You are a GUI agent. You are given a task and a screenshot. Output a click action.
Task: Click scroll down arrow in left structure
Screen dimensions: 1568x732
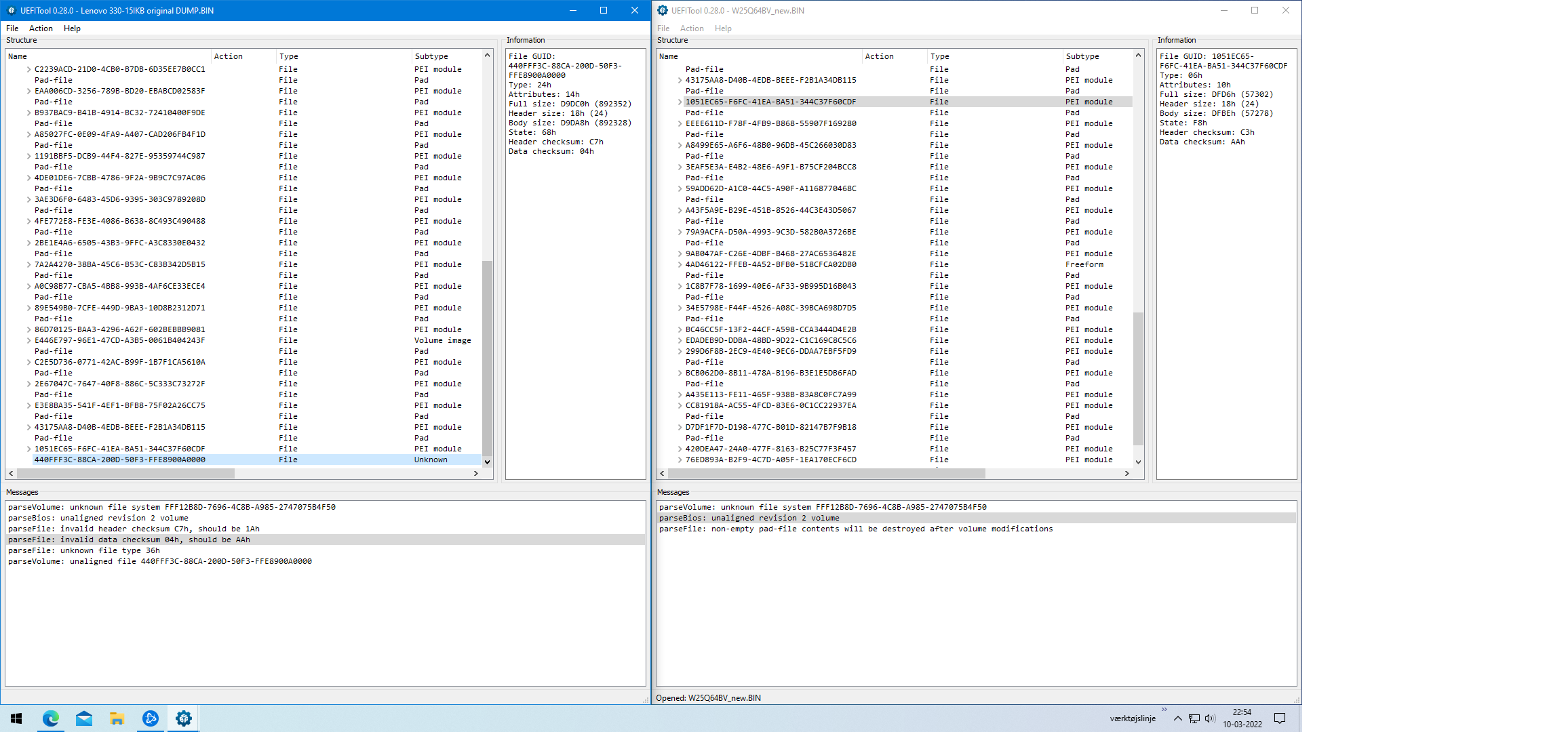point(487,462)
